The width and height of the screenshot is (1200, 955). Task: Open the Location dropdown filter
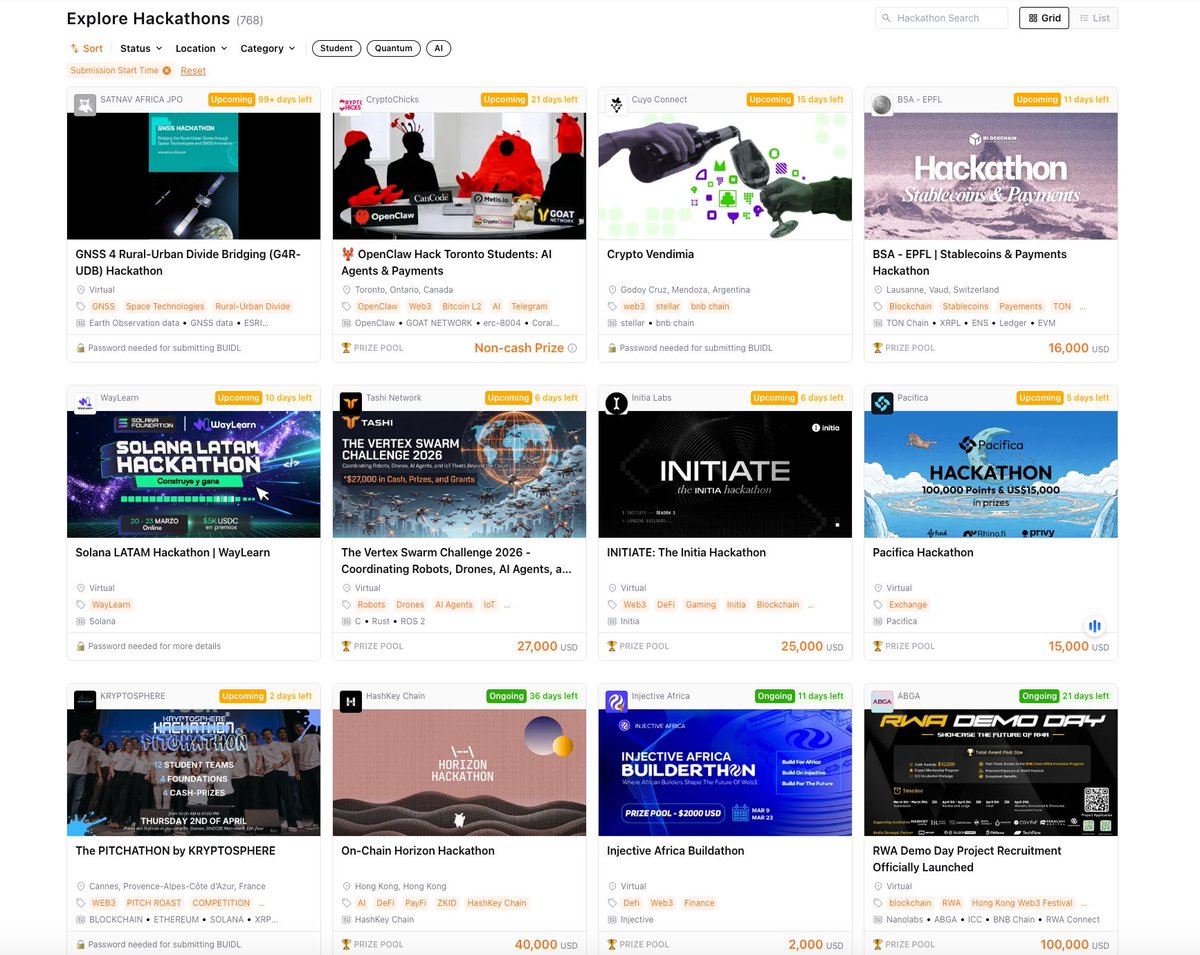tap(201, 48)
